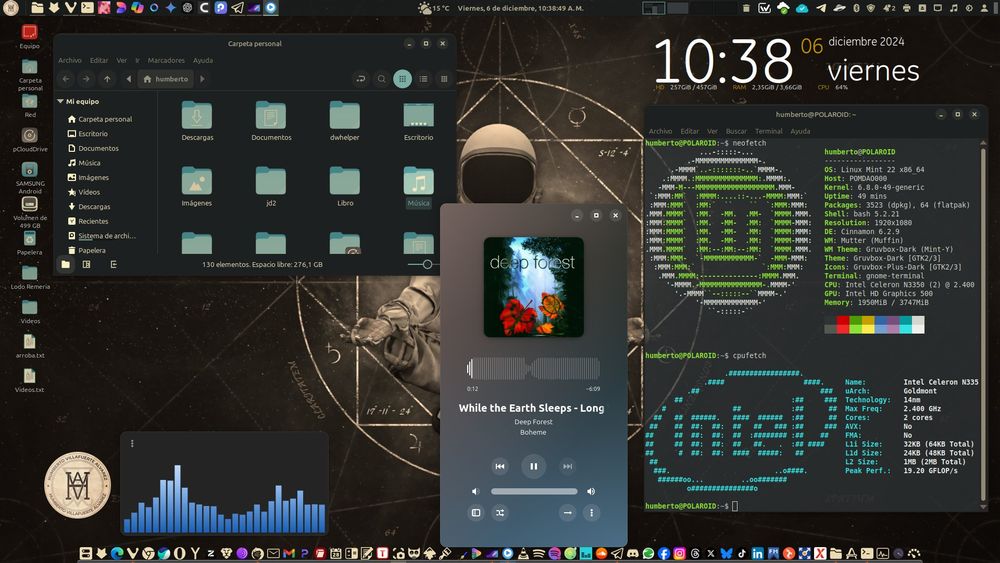The height and width of the screenshot is (563, 1000).
Task: Open file manager Ayuda menu
Action: 203,61
